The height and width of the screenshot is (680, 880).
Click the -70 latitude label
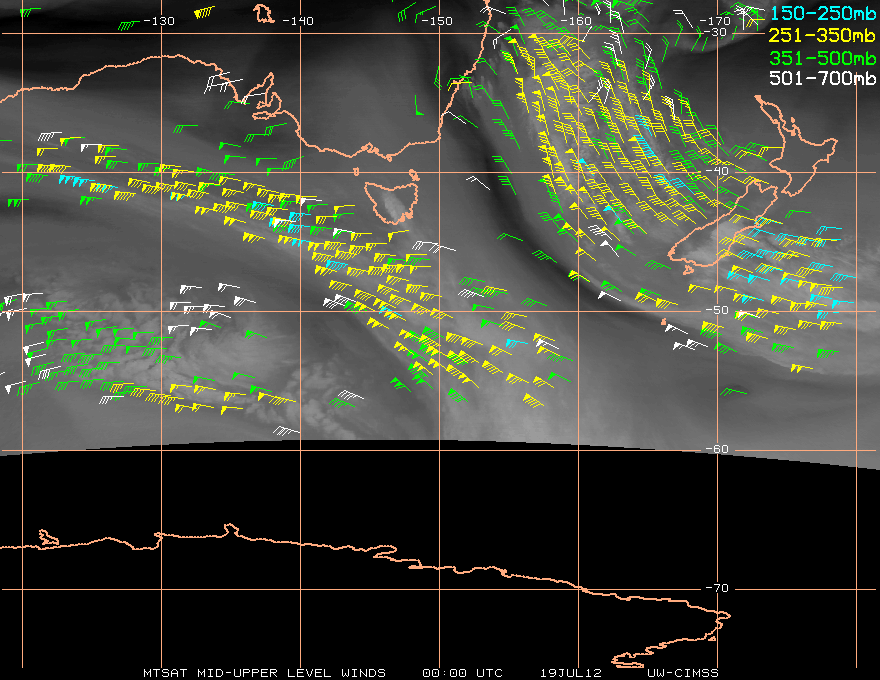click(717, 588)
